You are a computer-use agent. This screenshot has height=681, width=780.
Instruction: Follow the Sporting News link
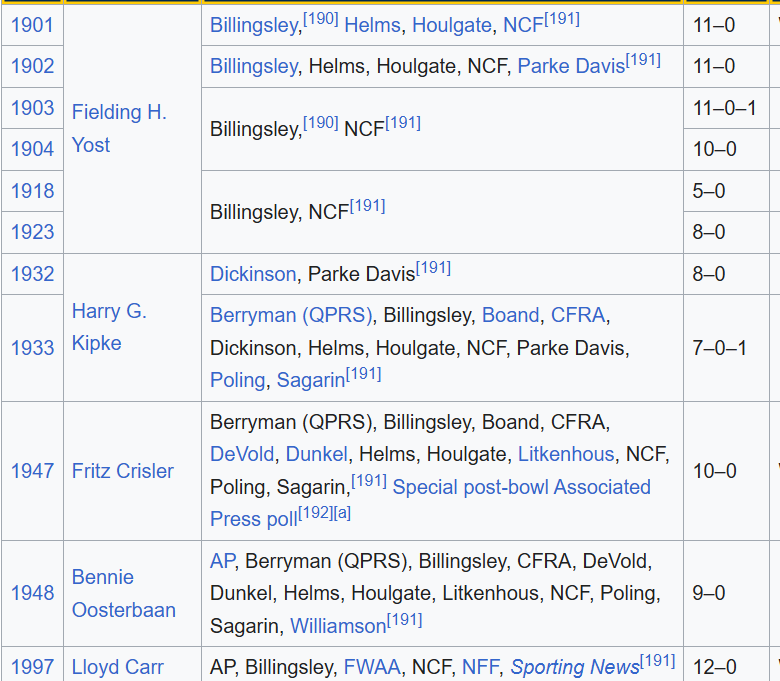[575, 667]
